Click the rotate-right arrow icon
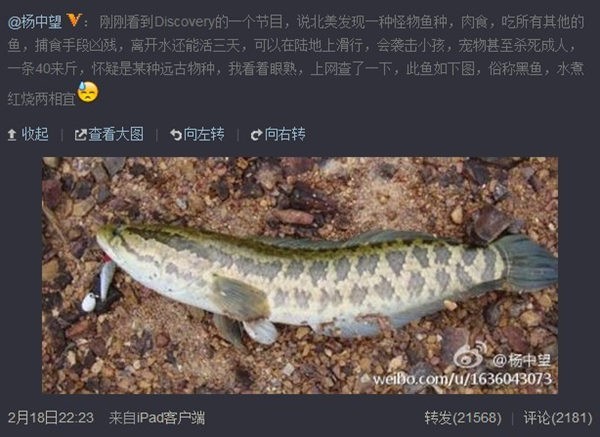 coord(256,135)
